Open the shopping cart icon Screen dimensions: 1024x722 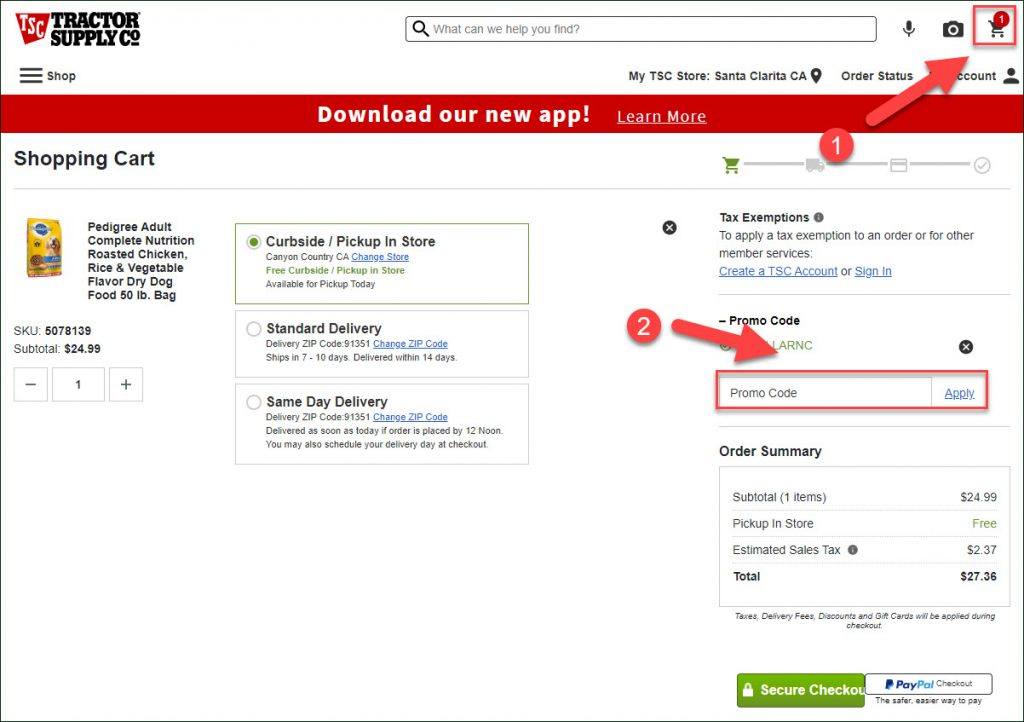[x=997, y=28]
